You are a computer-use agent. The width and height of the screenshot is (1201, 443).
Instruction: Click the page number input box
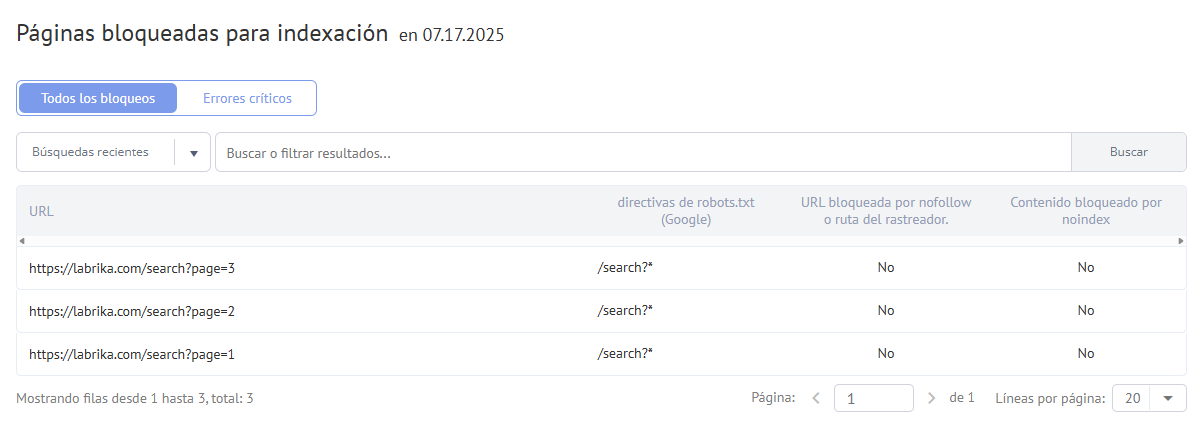(x=874, y=398)
